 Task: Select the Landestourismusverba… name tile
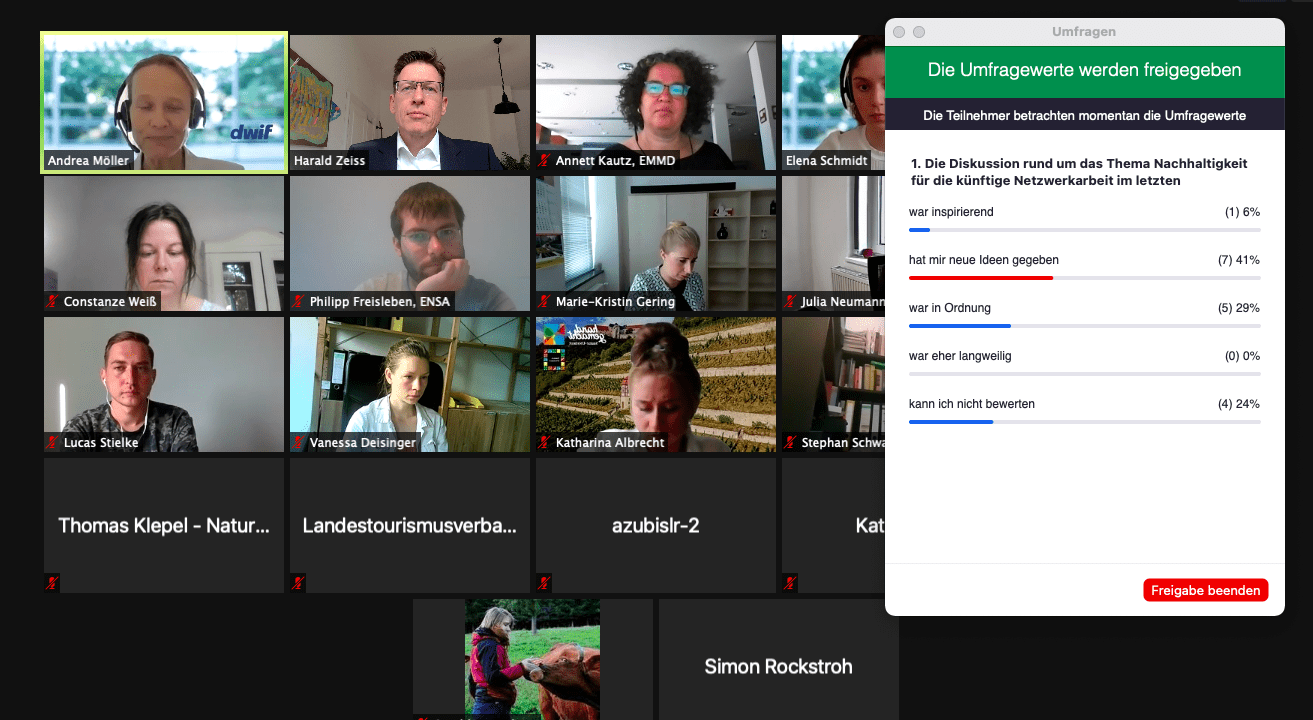click(410, 526)
